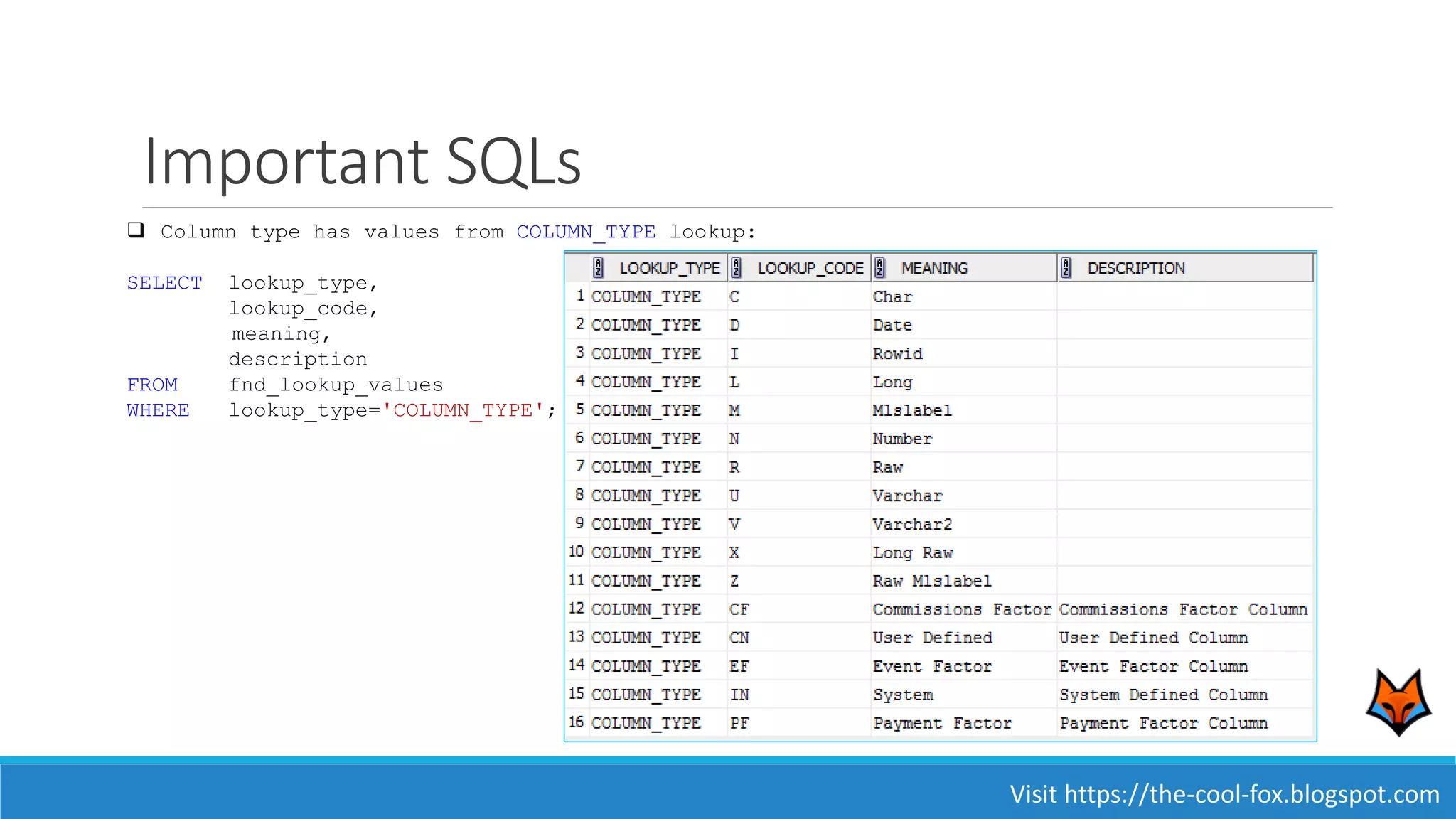
Task: Click the MEANING column header
Action: coord(934,268)
